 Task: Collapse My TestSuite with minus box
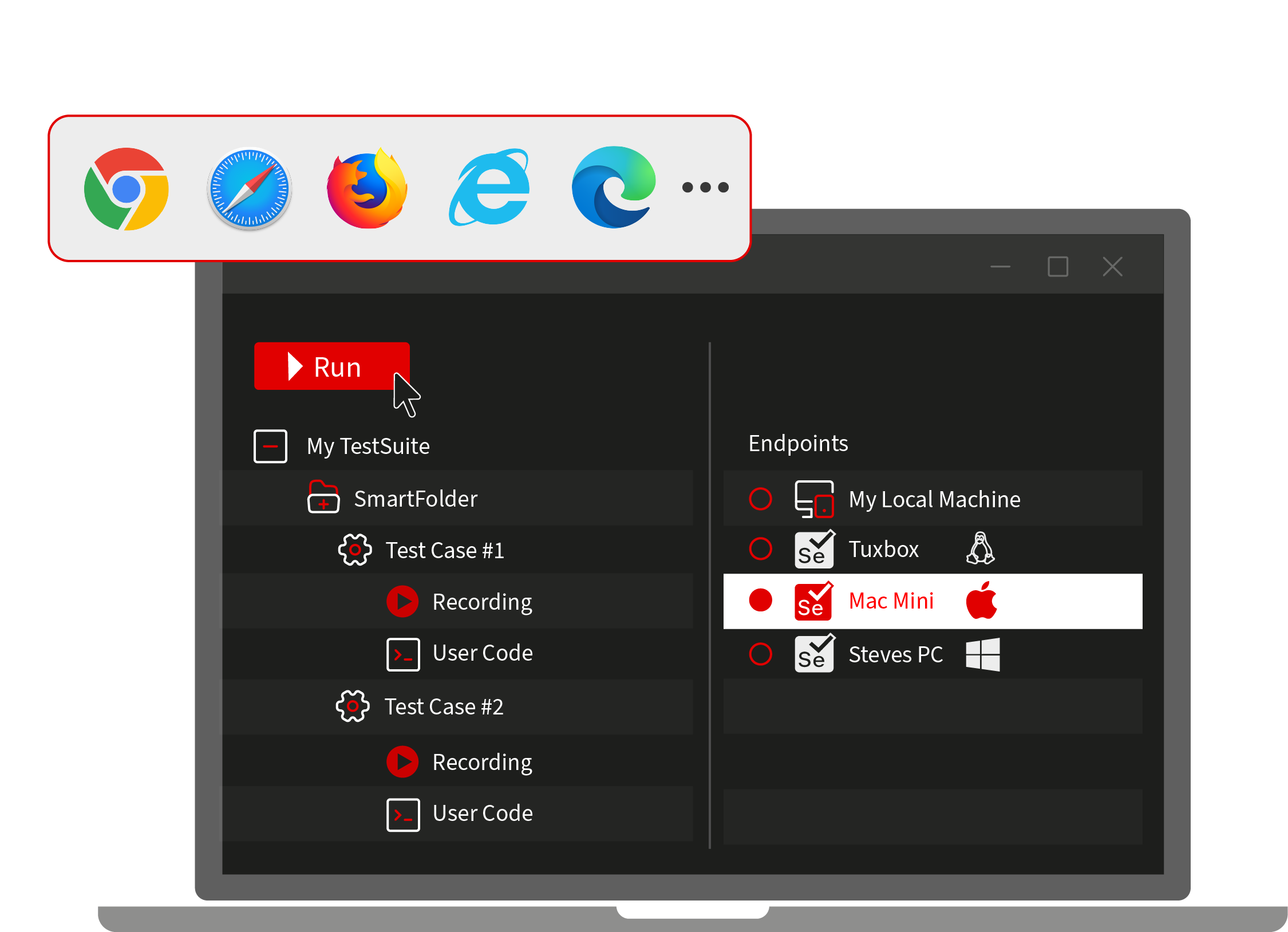(x=270, y=446)
